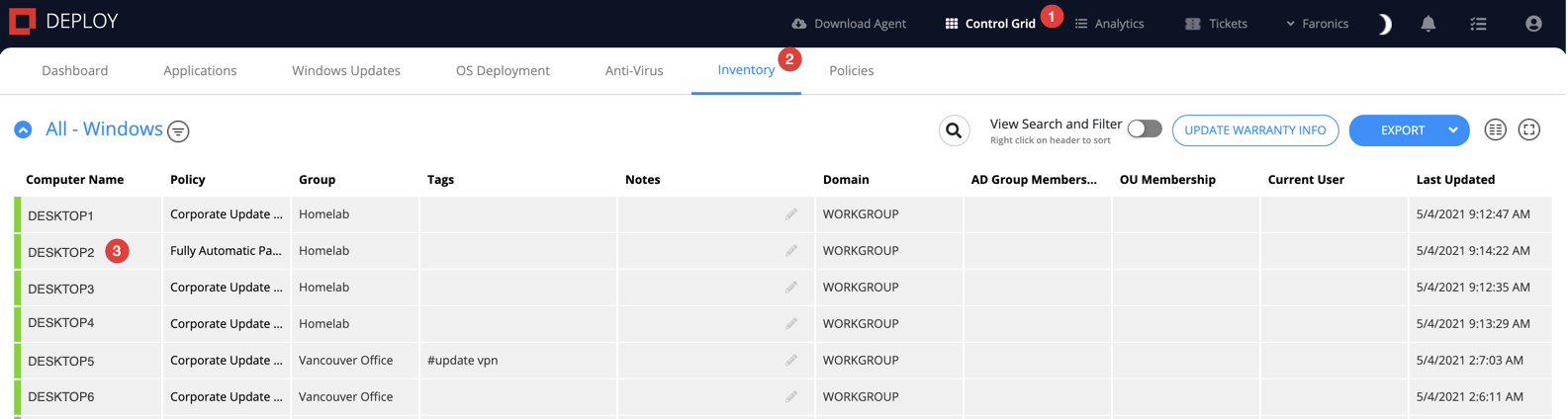The image size is (1568, 419).
Task: Click Download Agent link
Action: [849, 24]
